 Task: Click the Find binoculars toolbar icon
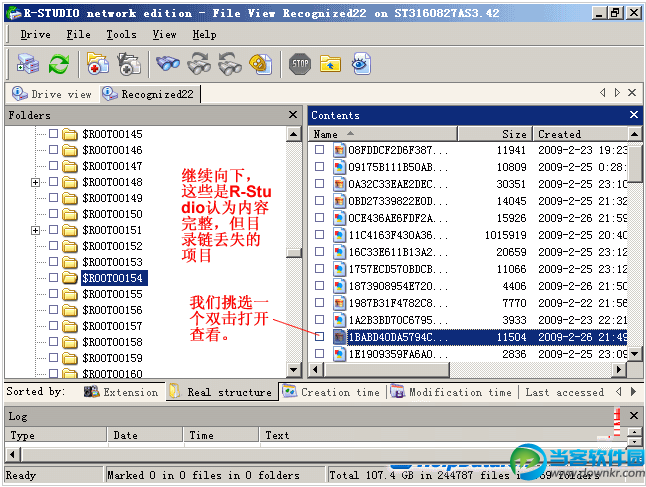coord(168,64)
